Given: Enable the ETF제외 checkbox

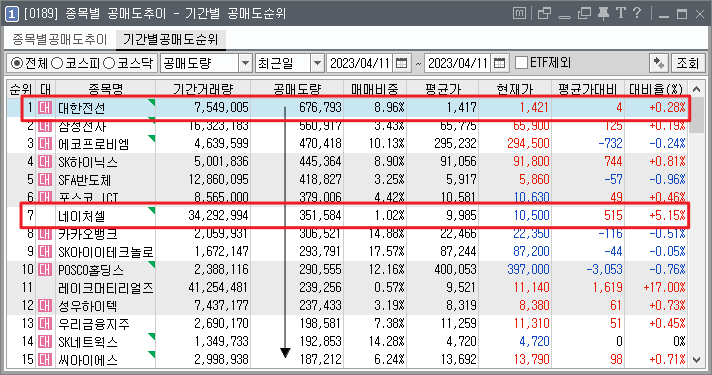Looking at the screenshot, I should [522, 63].
